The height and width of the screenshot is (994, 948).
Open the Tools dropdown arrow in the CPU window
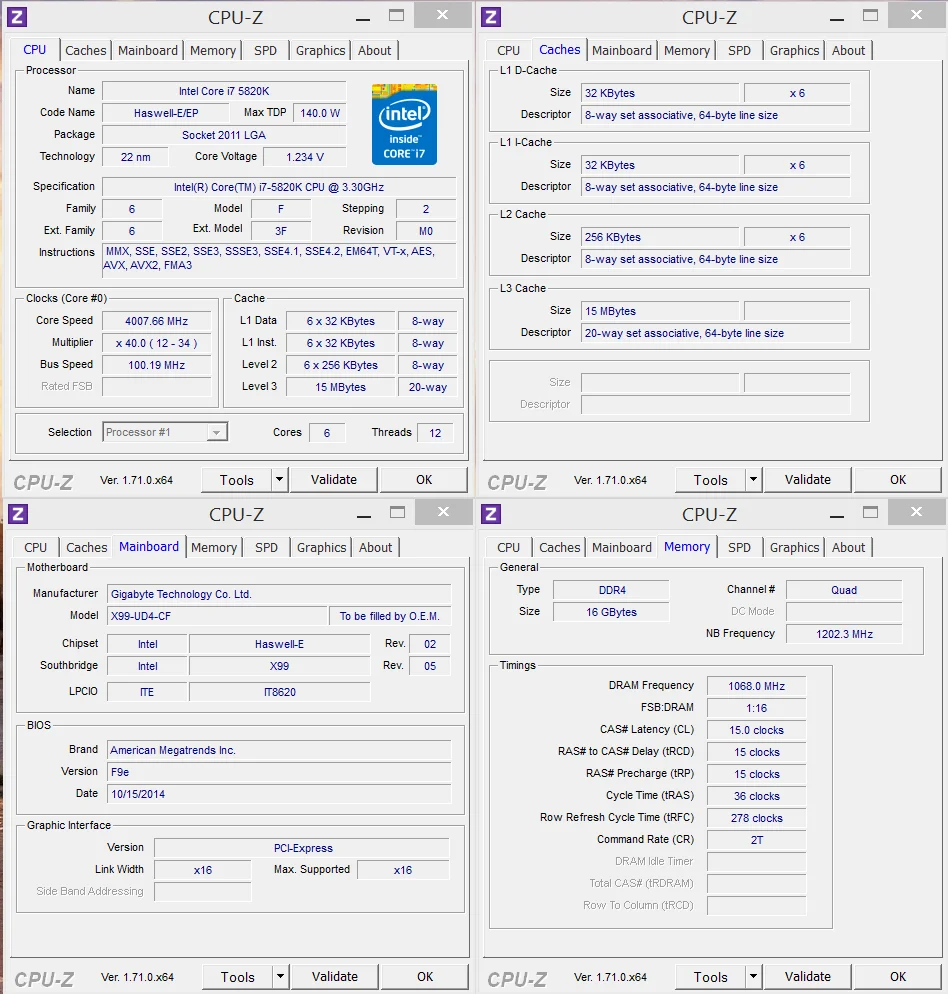[x=280, y=480]
